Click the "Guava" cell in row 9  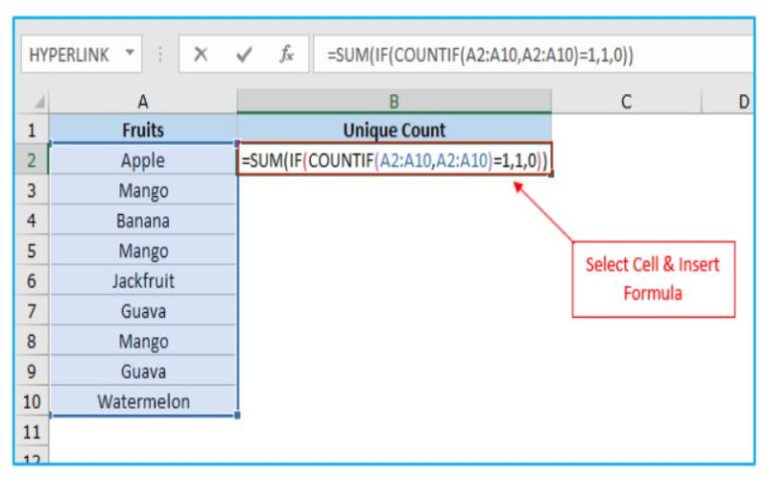tap(143, 371)
